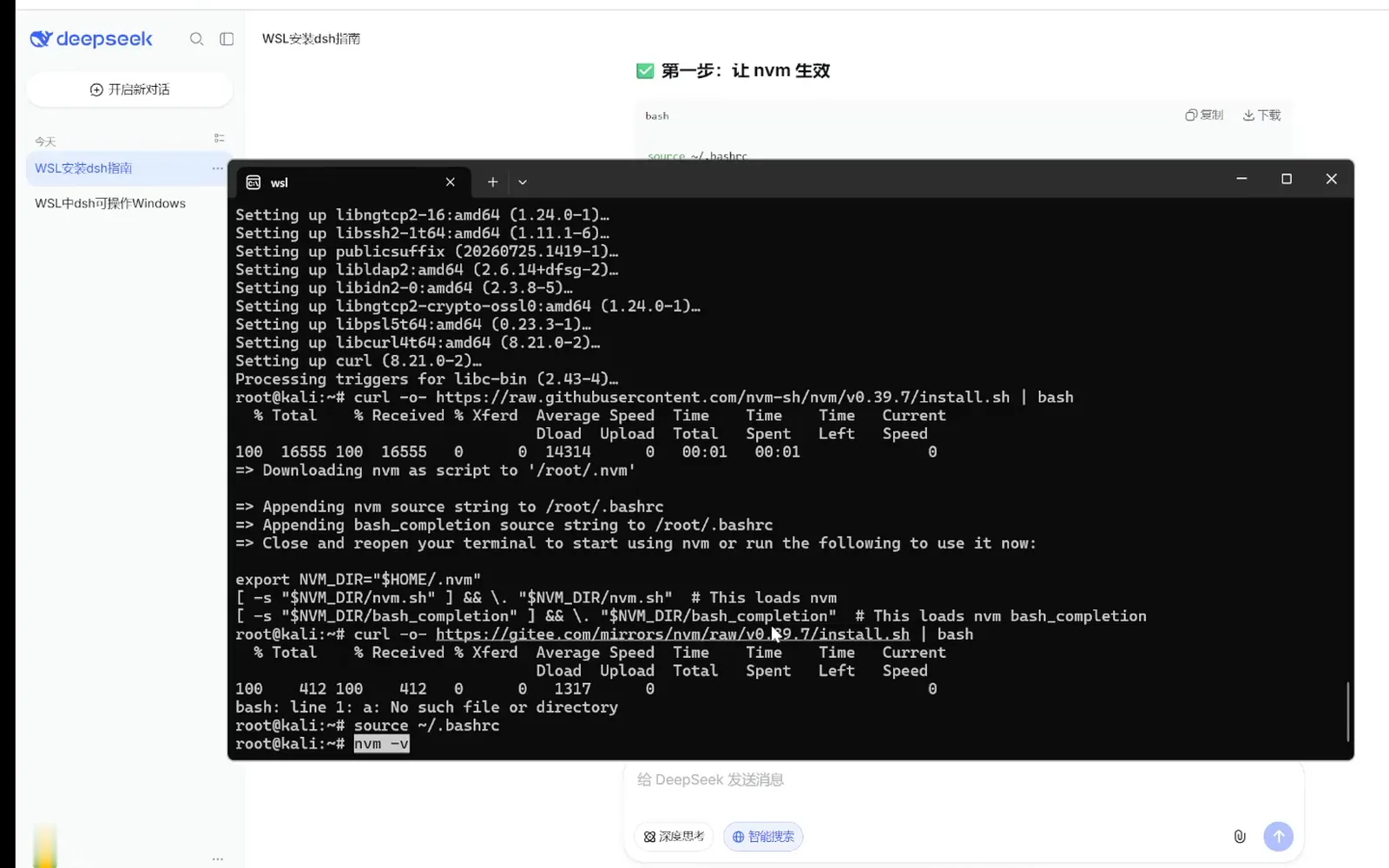Minimize the wsl terminal window
Image resolution: width=1389 pixels, height=868 pixels.
(1241, 179)
